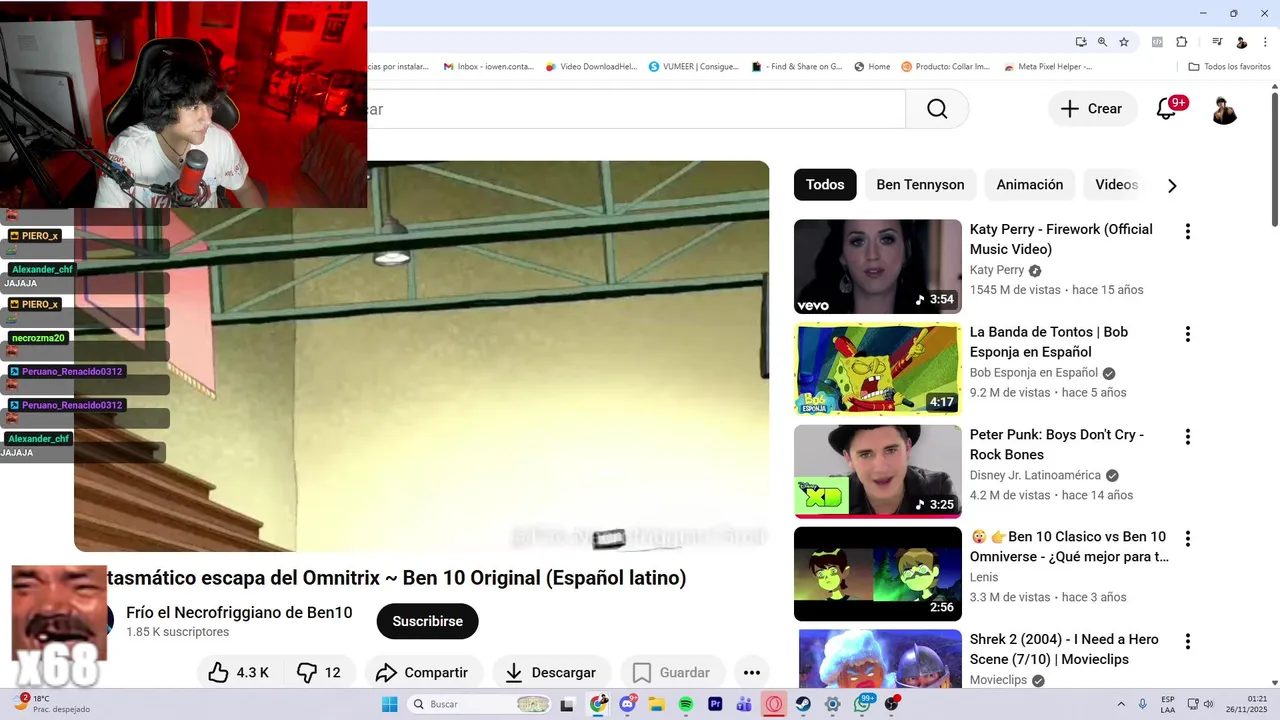Open the notifications bell
The image size is (1280, 720).
pyautogui.click(x=1167, y=109)
